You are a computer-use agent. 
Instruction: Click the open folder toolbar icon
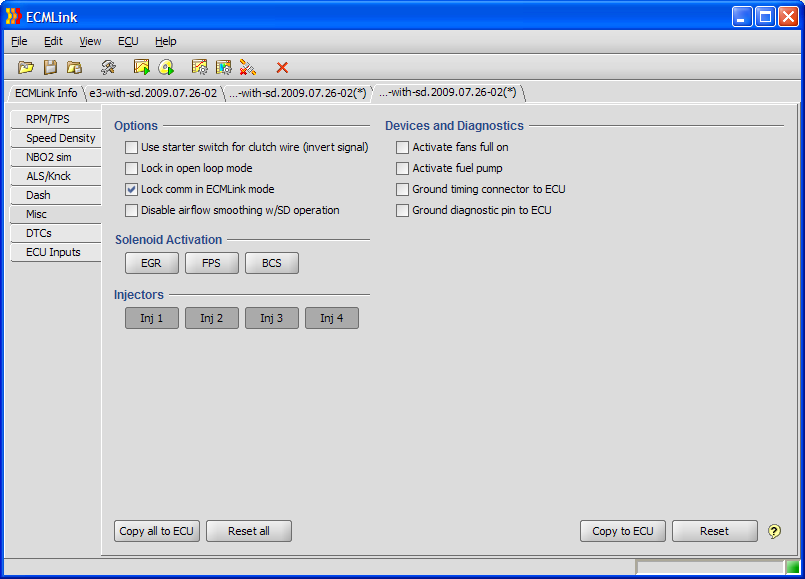[26, 67]
